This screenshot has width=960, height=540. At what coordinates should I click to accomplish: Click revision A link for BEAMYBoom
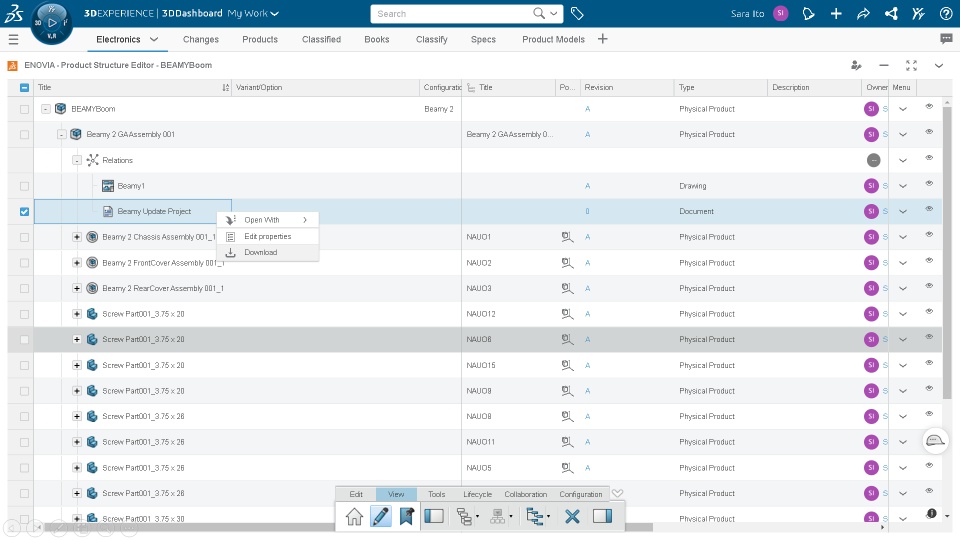click(587, 109)
